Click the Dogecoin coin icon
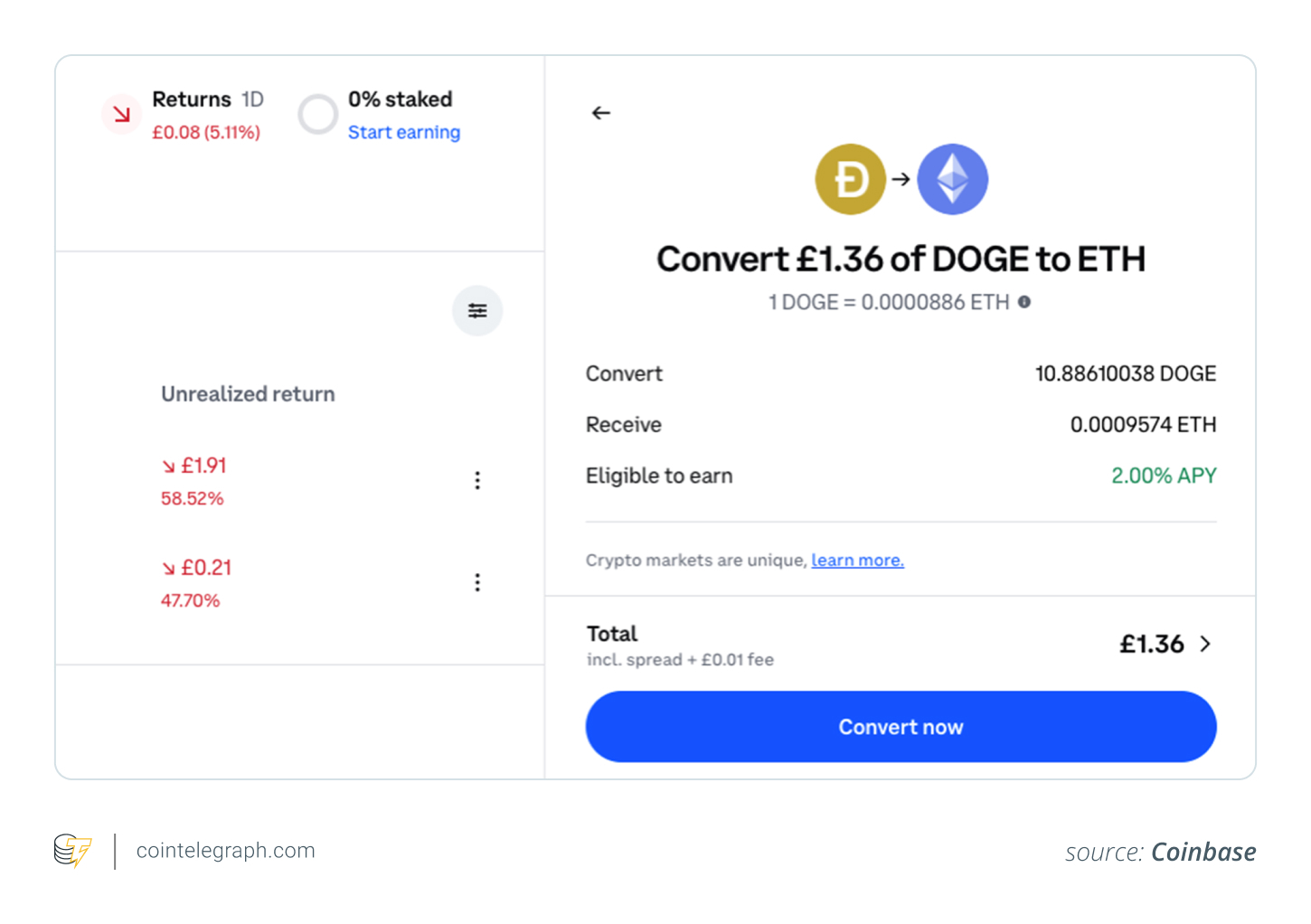Viewport: 1311px width, 924px height. click(x=851, y=179)
